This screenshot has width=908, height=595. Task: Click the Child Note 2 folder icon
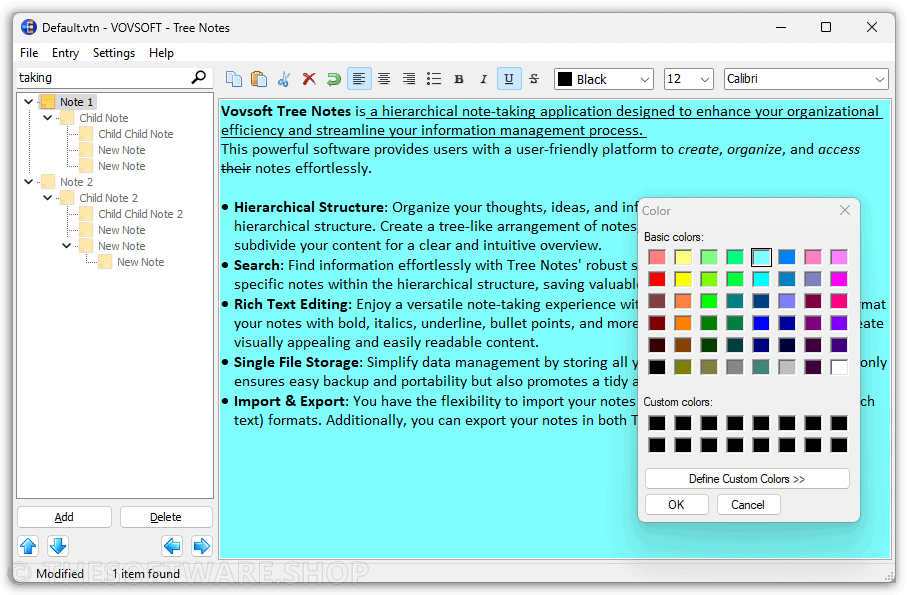point(67,198)
